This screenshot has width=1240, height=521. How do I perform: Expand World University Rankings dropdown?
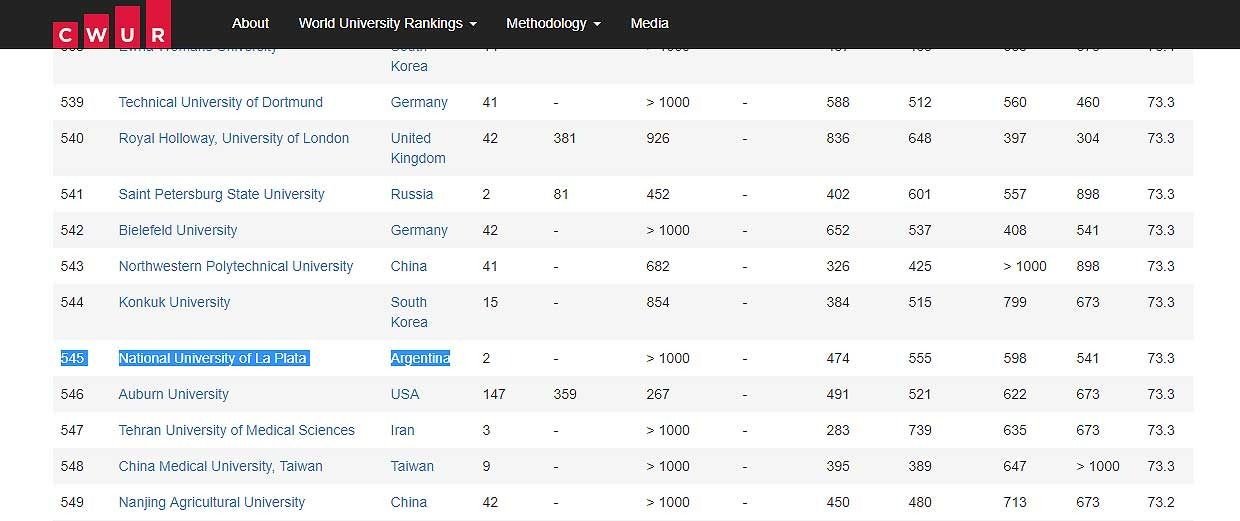[387, 23]
